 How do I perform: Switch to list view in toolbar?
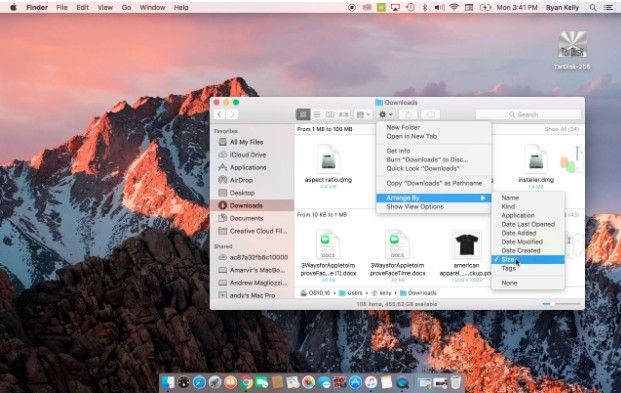tap(316, 114)
